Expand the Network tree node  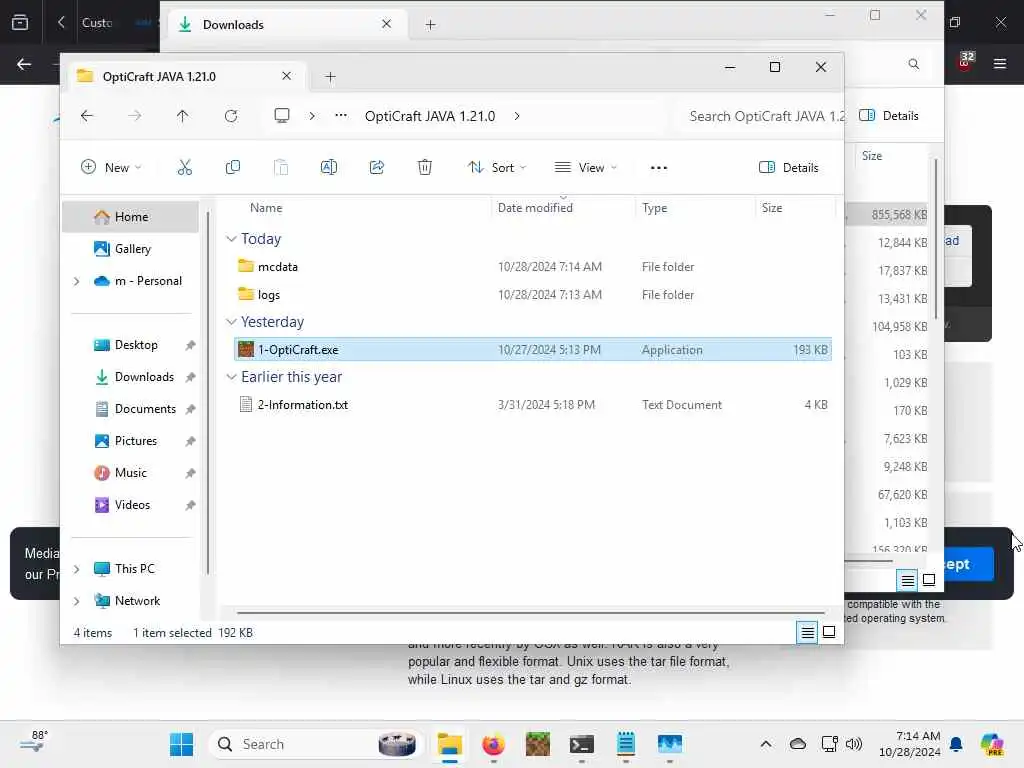(76, 601)
